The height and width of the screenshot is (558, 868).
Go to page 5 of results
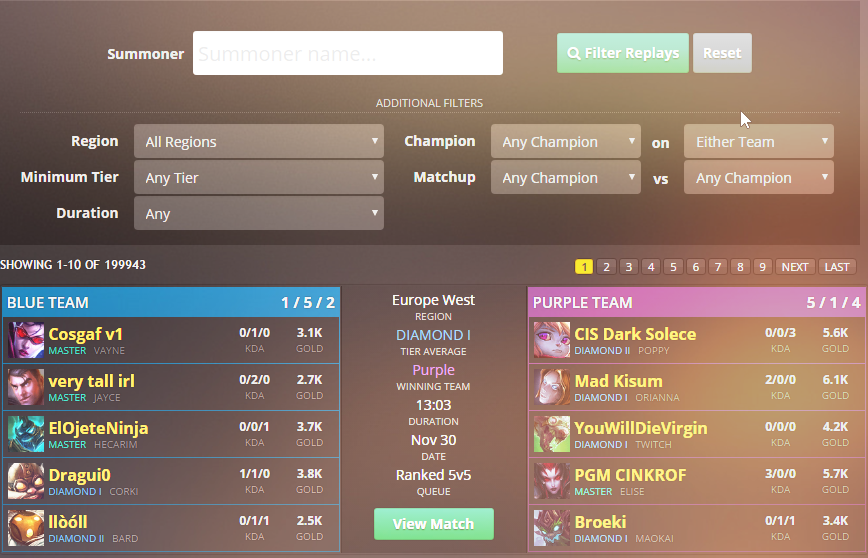click(673, 267)
